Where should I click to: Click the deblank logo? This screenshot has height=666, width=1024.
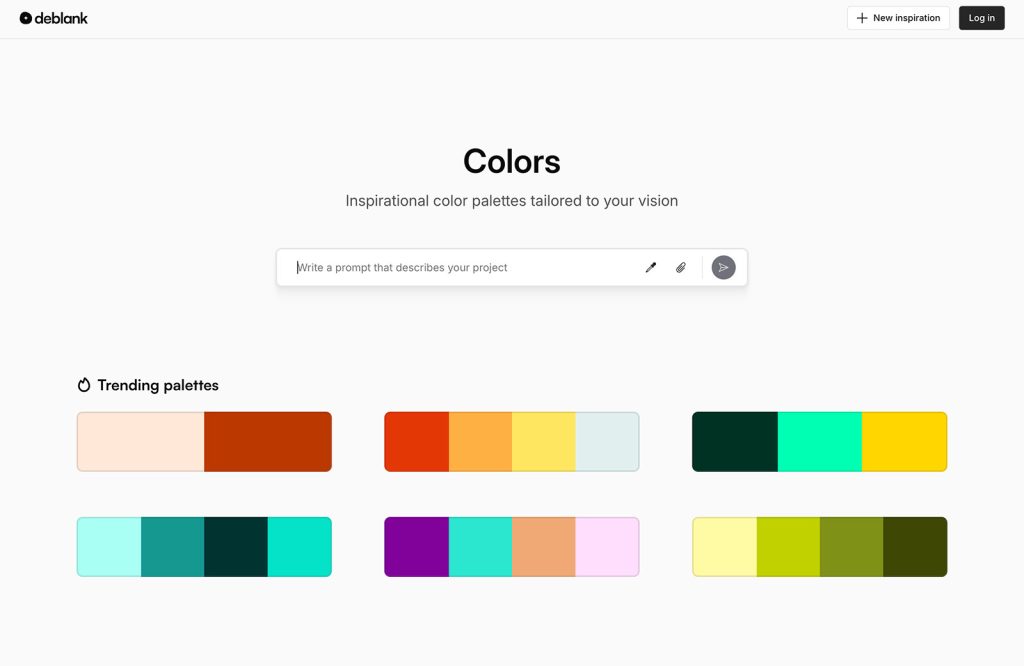(x=54, y=18)
